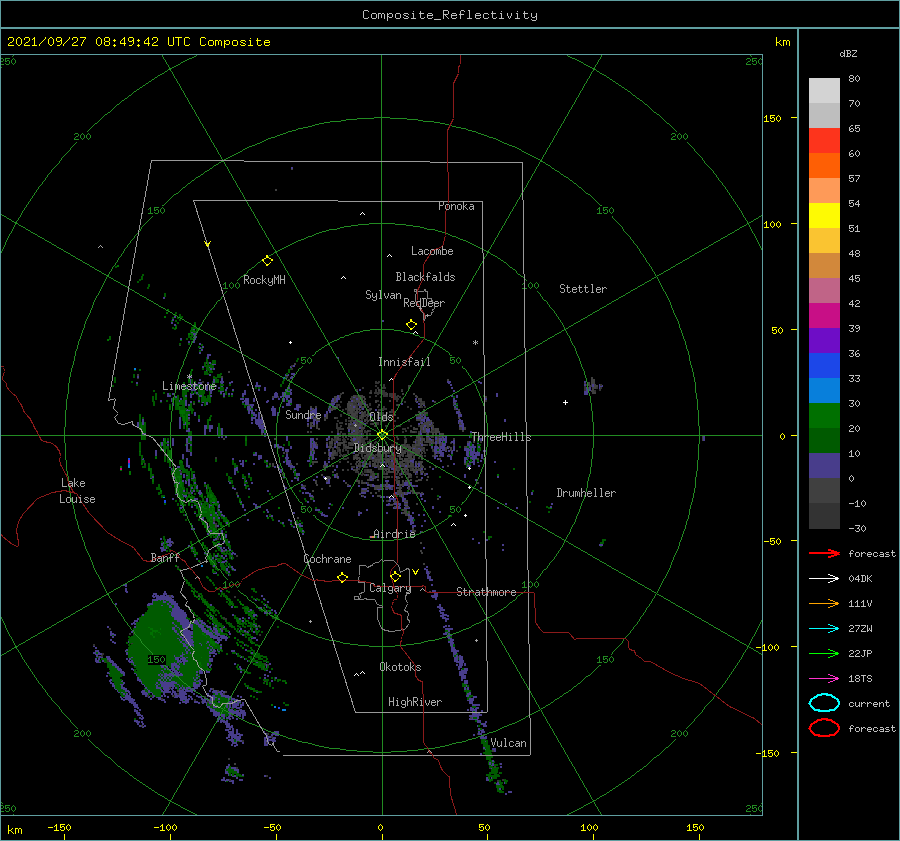Click the Drumheller city label
Viewport: 900px width, 841px height.
coord(586,493)
